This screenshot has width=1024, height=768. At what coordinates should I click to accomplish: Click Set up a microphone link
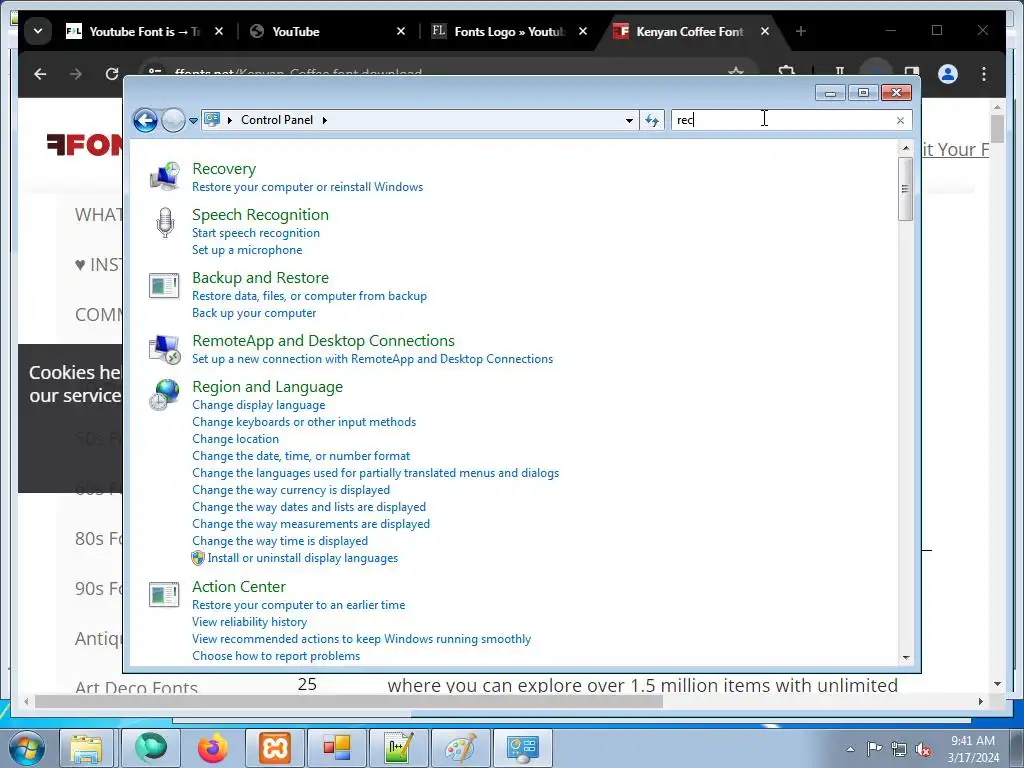tap(247, 250)
